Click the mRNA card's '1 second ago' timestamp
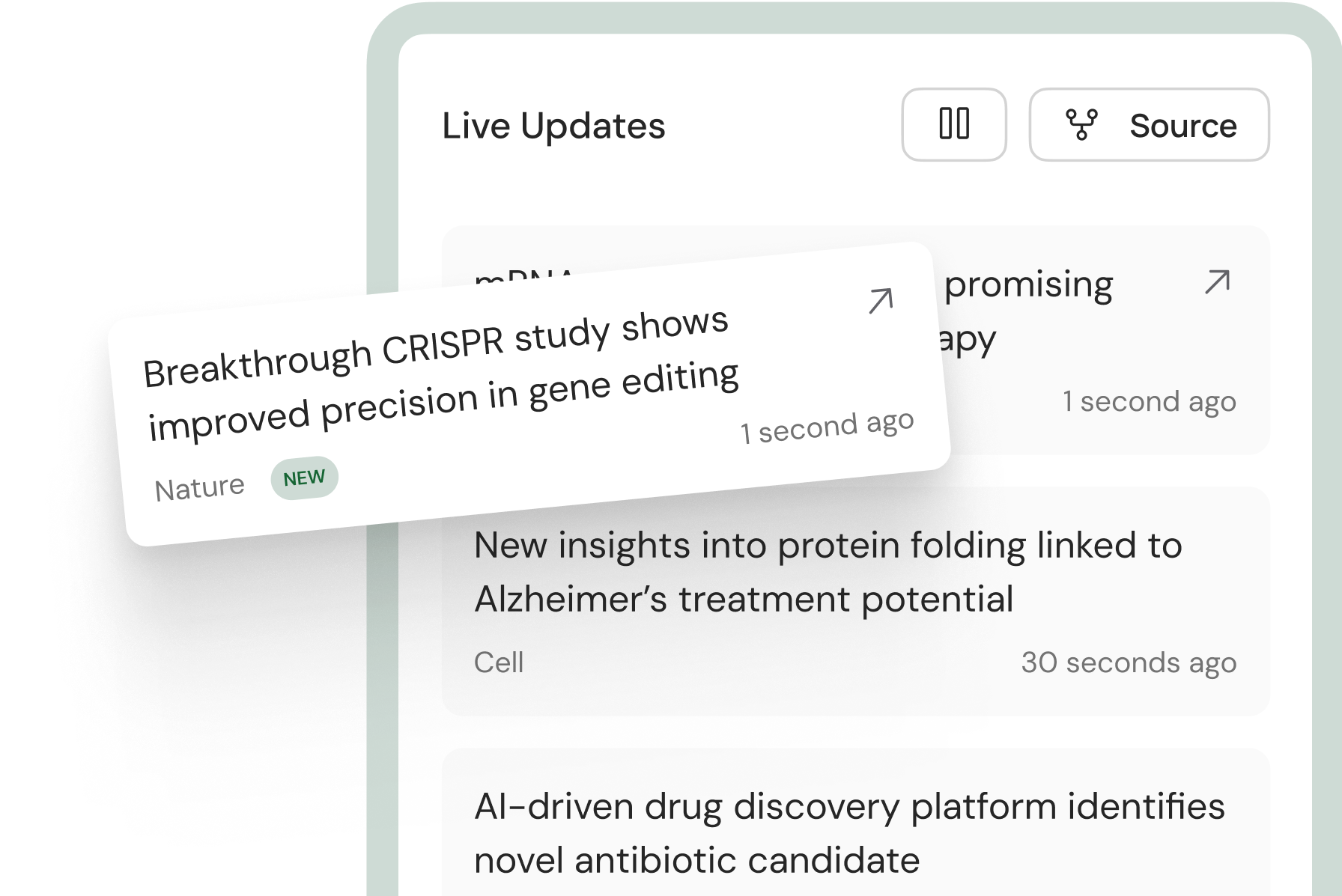The image size is (1342, 896). 1149,402
